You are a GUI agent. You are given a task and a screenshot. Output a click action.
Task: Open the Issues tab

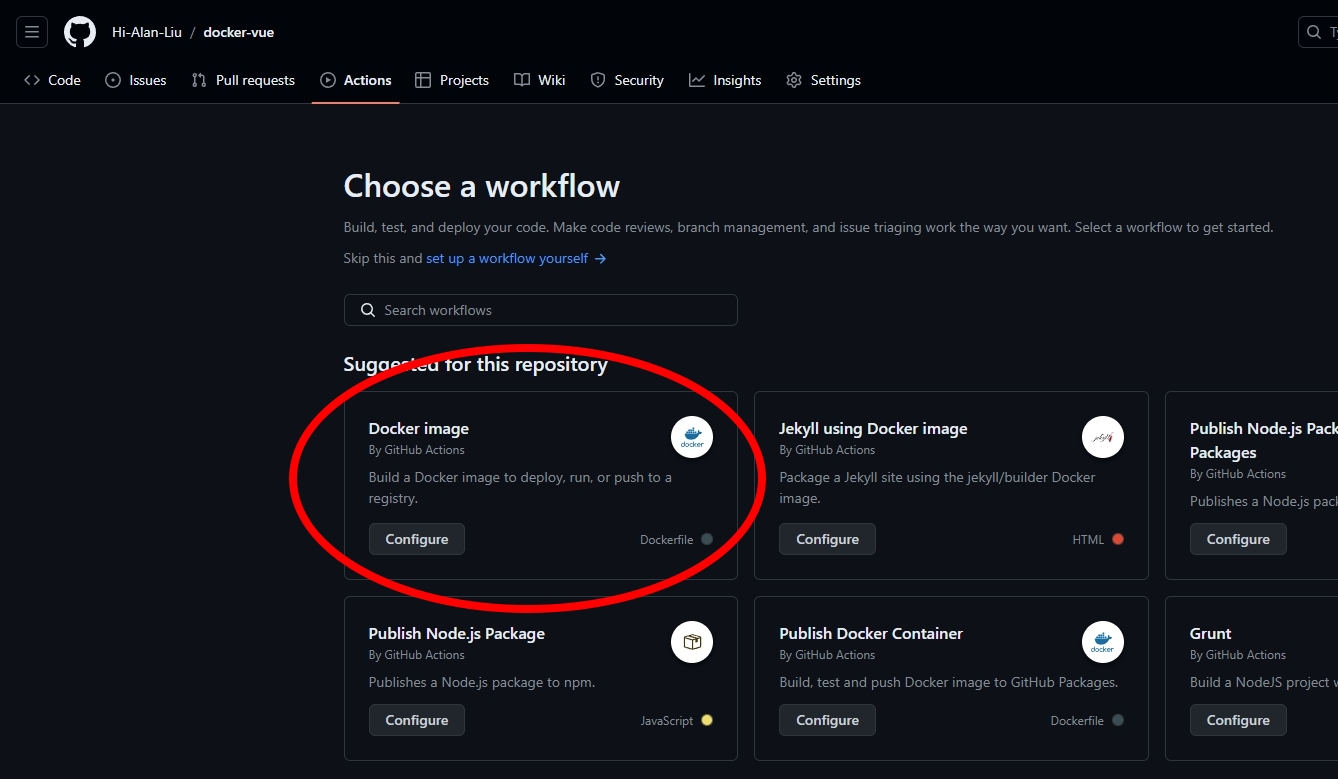pyautogui.click(x=136, y=80)
